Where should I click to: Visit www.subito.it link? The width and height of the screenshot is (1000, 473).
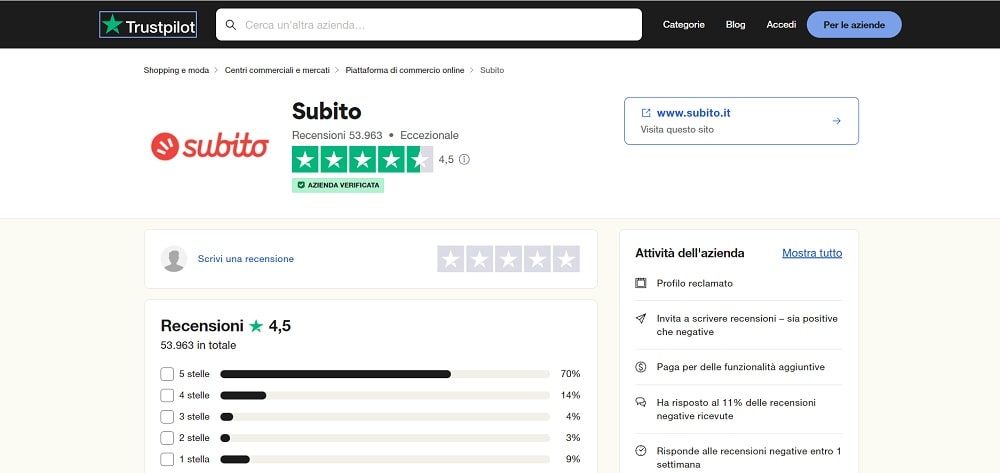click(693, 113)
